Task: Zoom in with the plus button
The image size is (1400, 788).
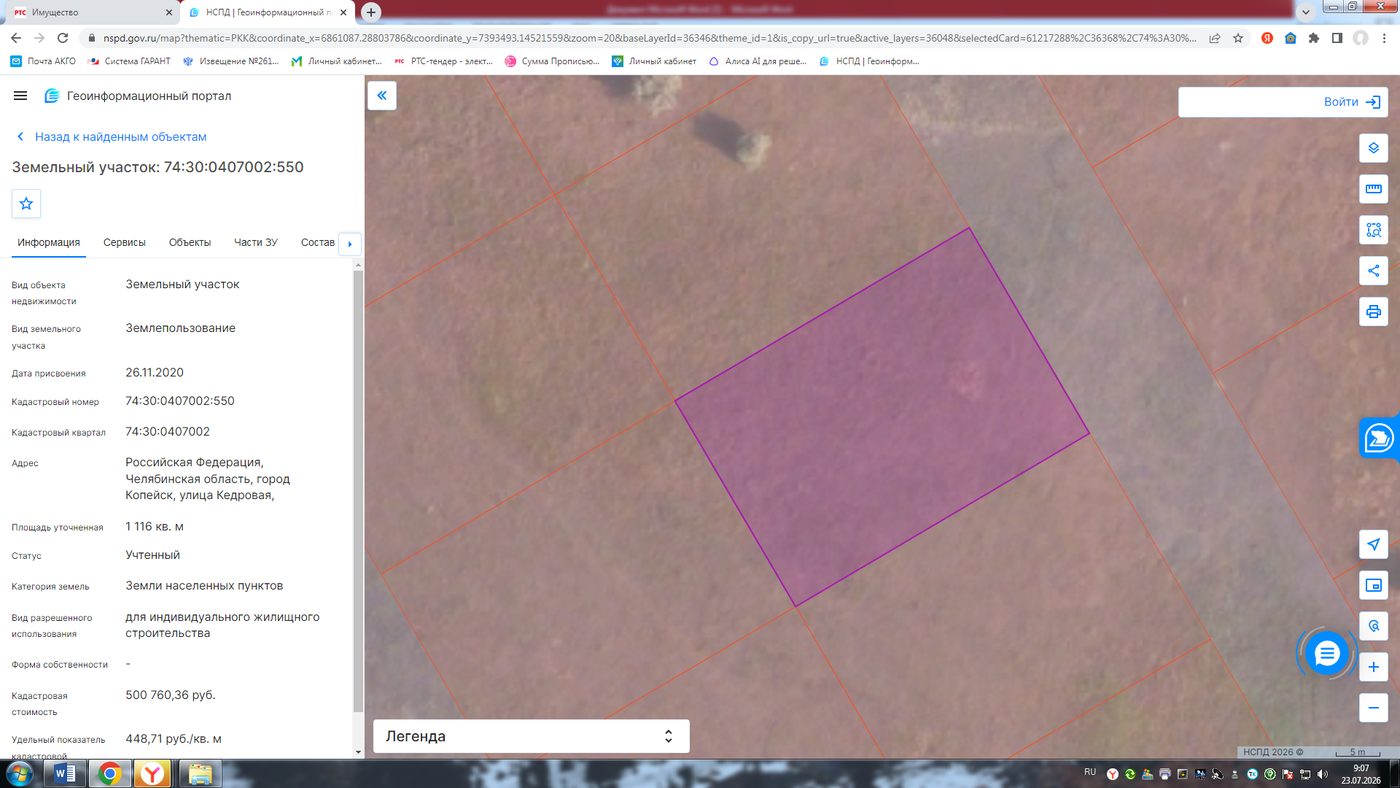Action: pyautogui.click(x=1373, y=667)
